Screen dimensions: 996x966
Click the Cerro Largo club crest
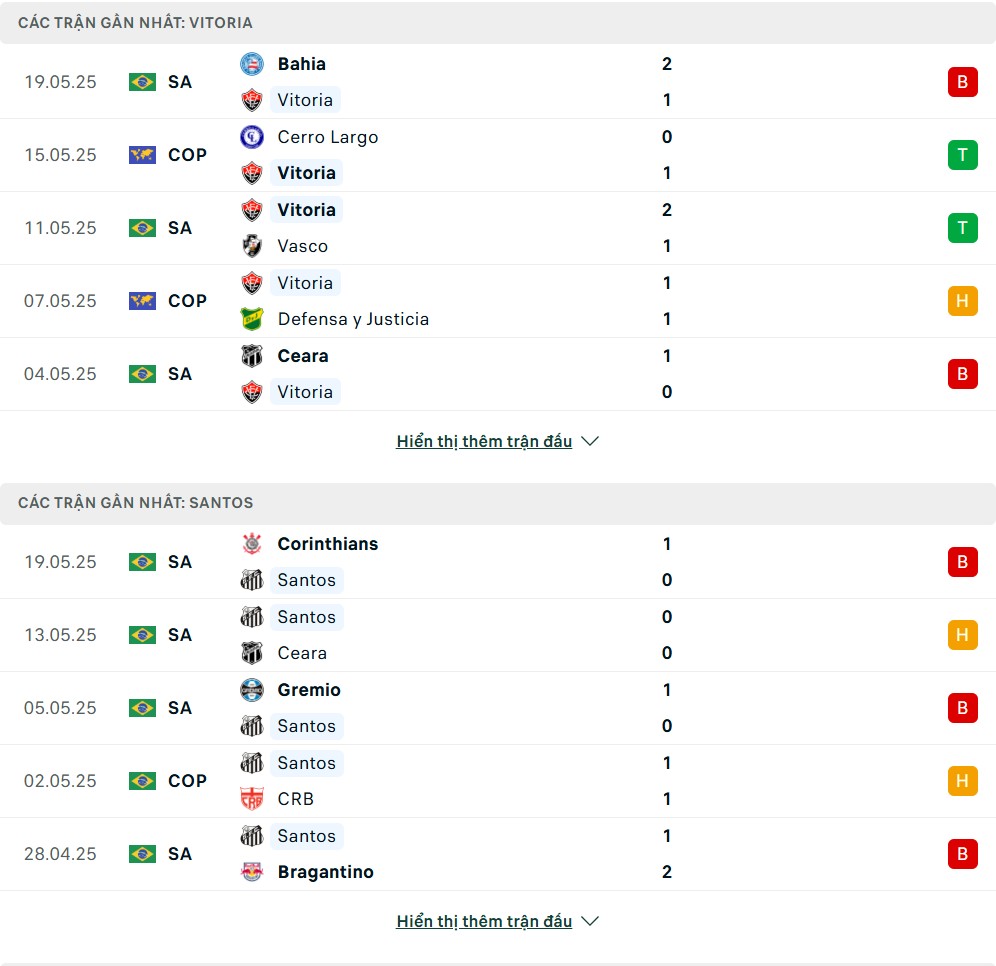tap(252, 137)
